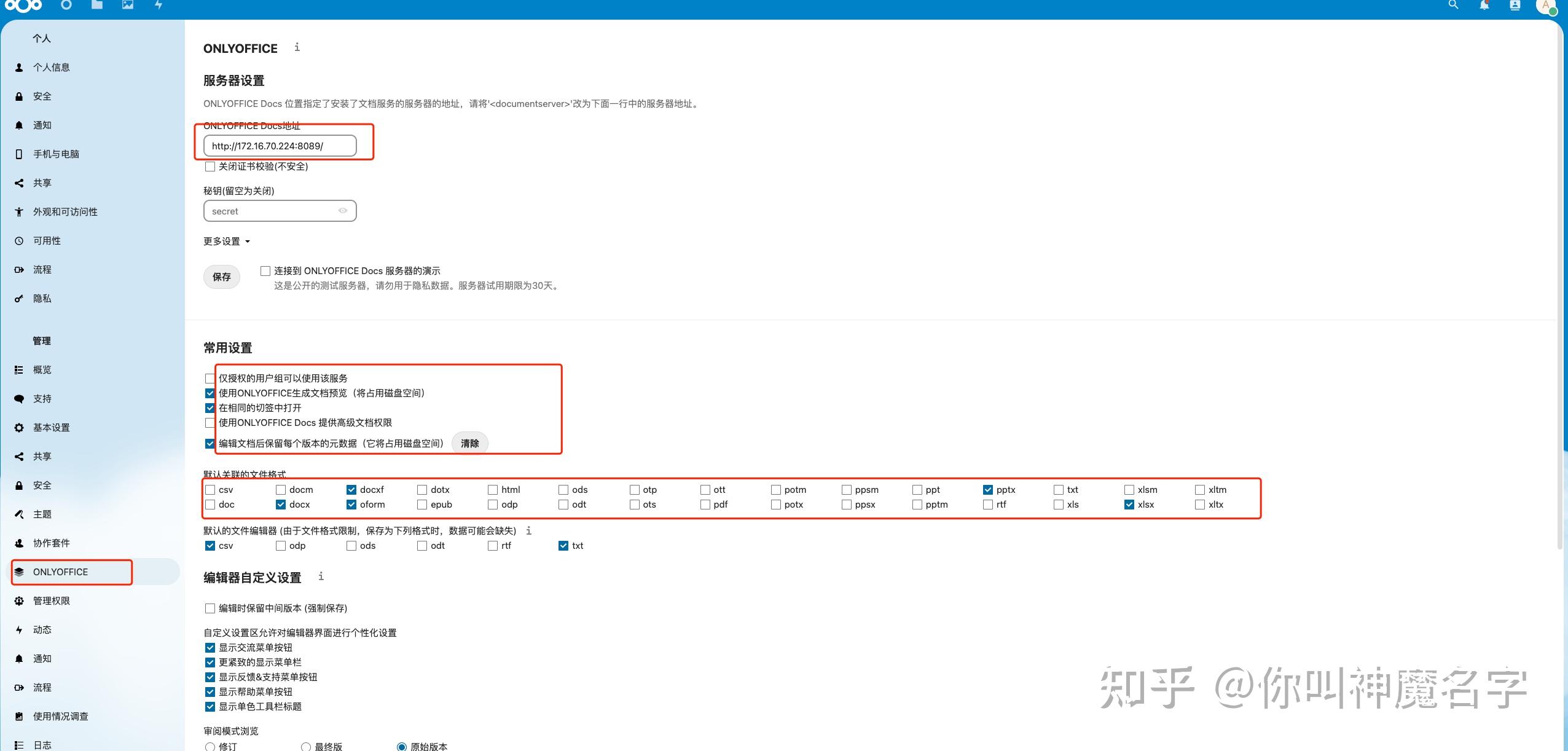The image size is (1568, 751).
Task: Select the 最终版 radio button
Action: click(305, 746)
